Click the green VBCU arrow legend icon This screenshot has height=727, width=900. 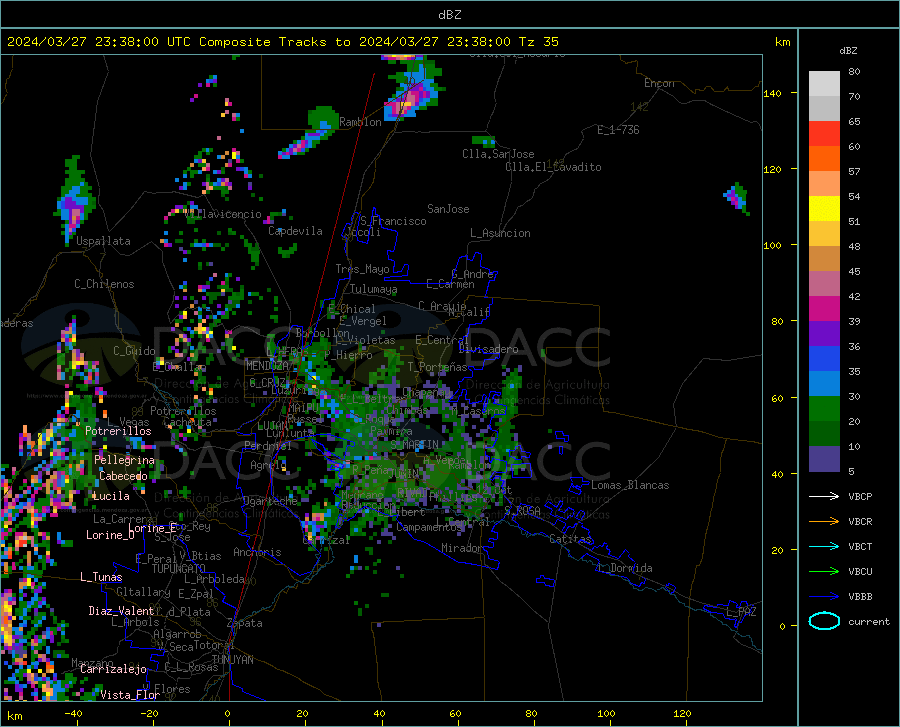pos(824,572)
